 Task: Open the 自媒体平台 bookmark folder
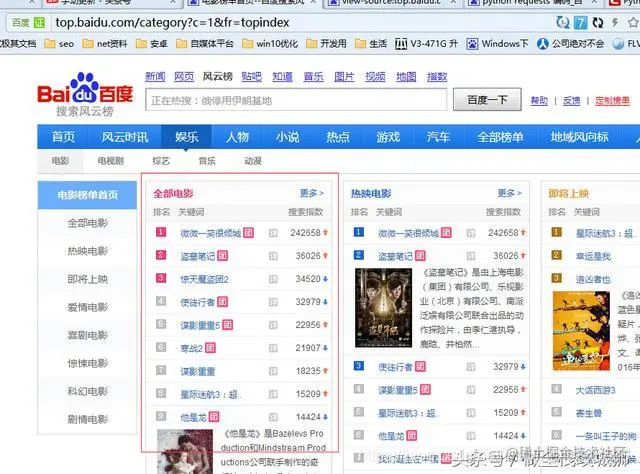pos(204,44)
